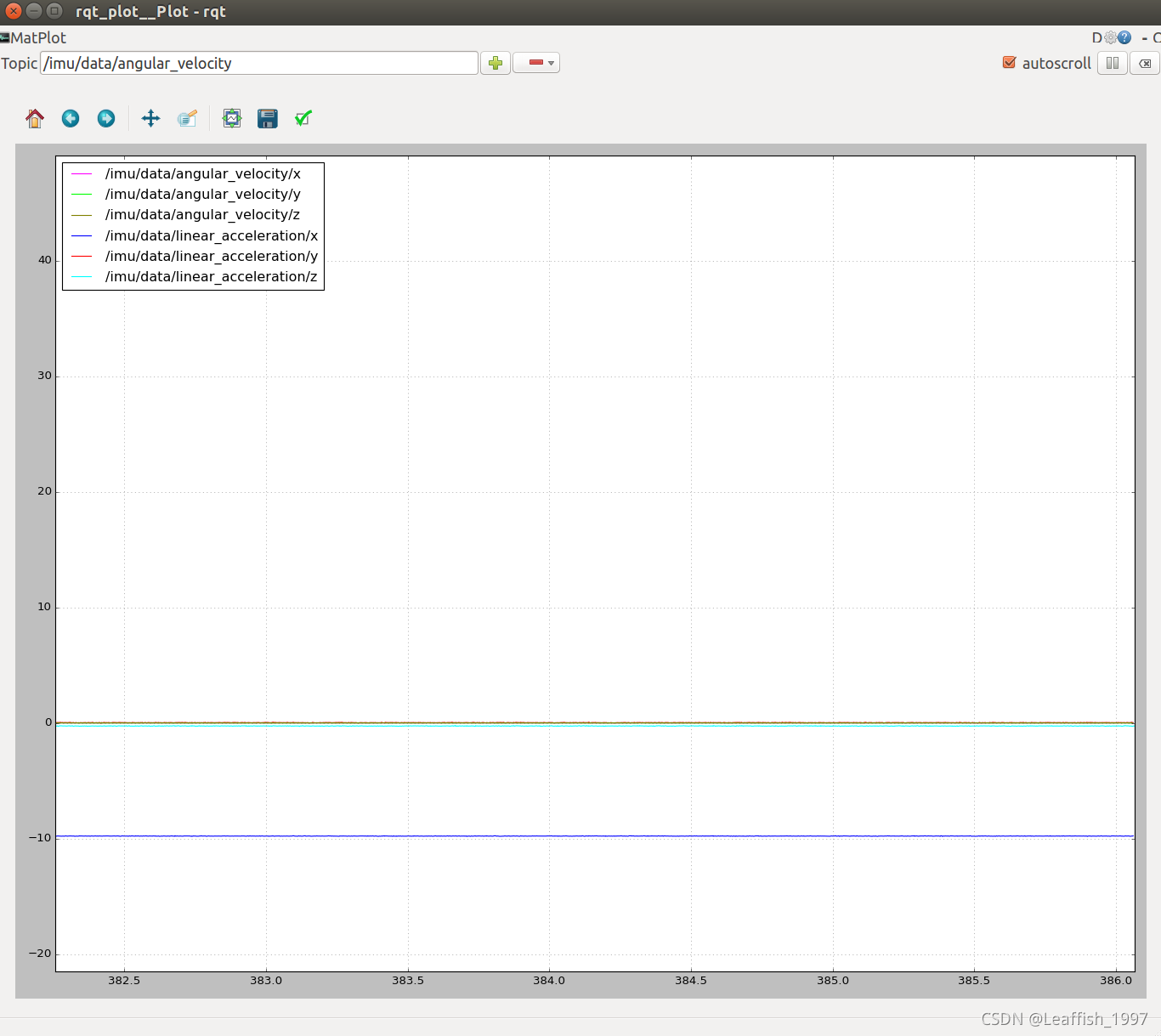Viewport: 1161px width, 1036px height.
Task: Click legend entry angular_velocity/y
Action: (x=203, y=194)
